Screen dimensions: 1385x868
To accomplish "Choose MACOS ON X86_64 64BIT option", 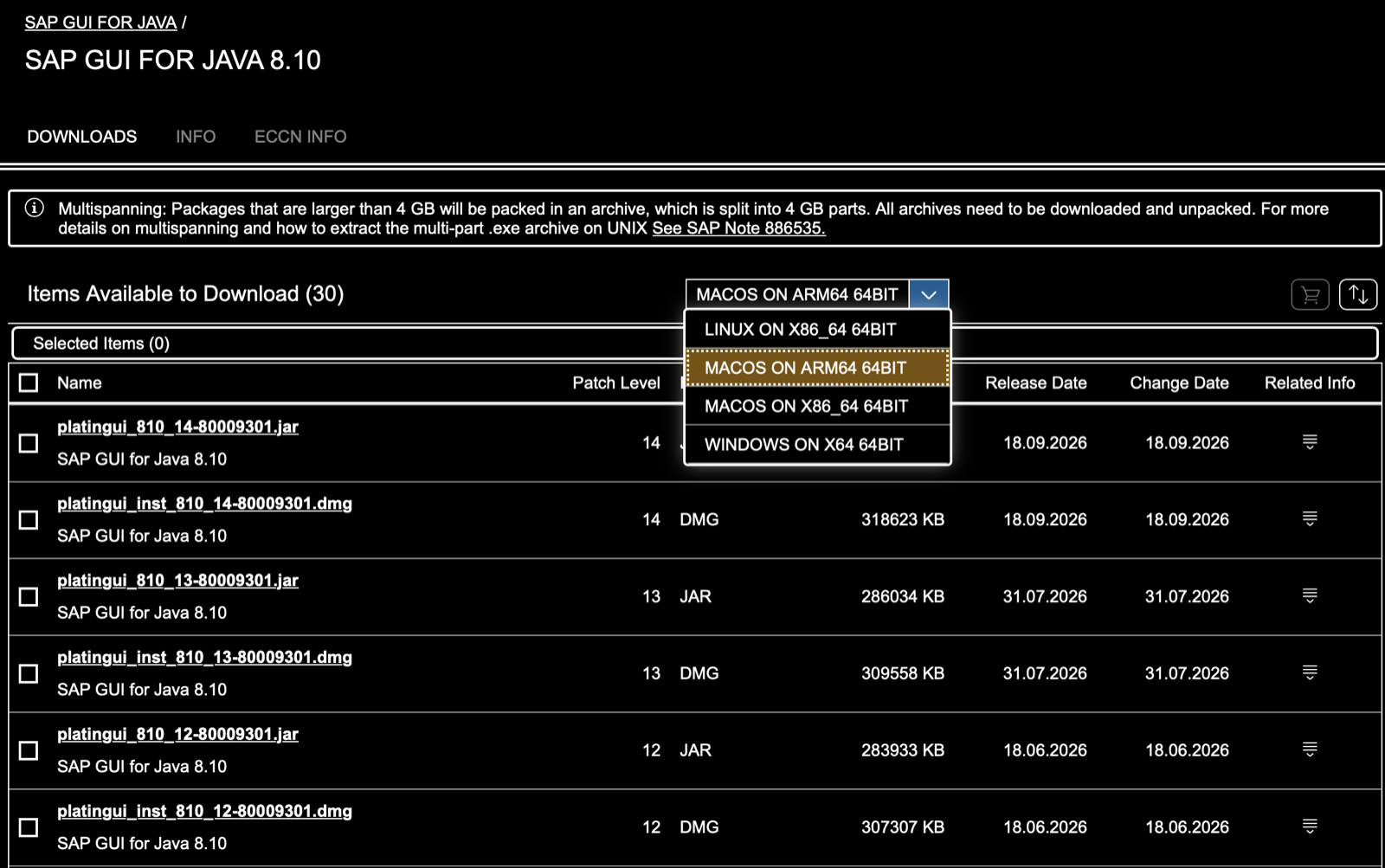I will coord(818,406).
